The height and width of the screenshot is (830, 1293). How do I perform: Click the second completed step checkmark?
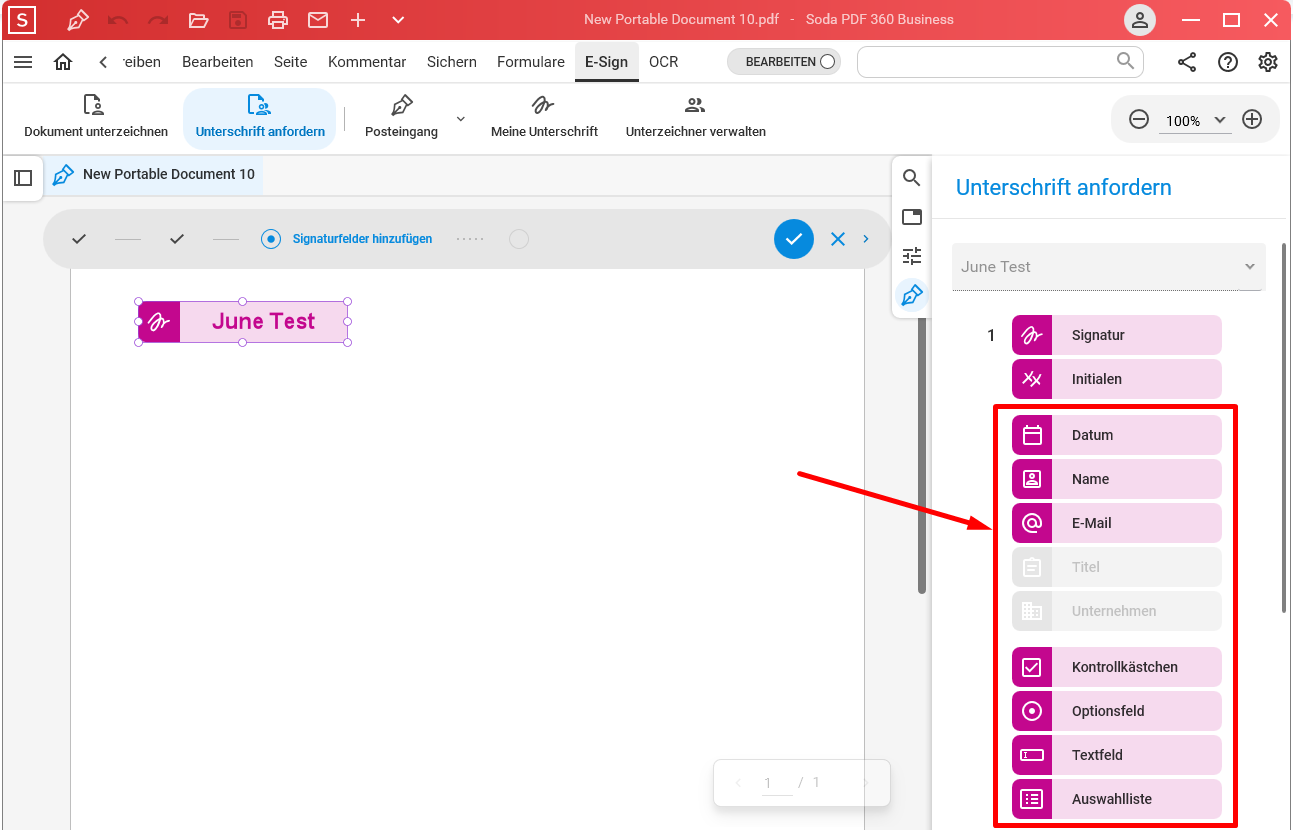[177, 239]
